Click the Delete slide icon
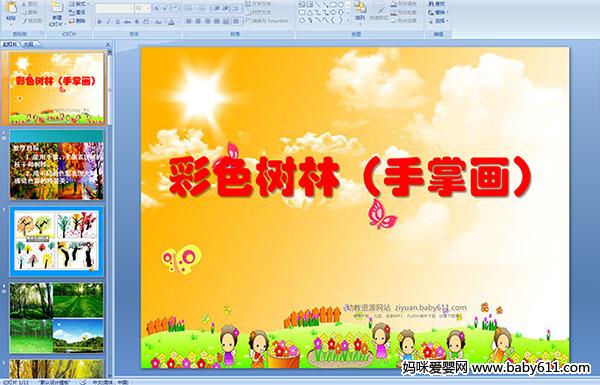The width and height of the screenshot is (600, 385). (77, 21)
